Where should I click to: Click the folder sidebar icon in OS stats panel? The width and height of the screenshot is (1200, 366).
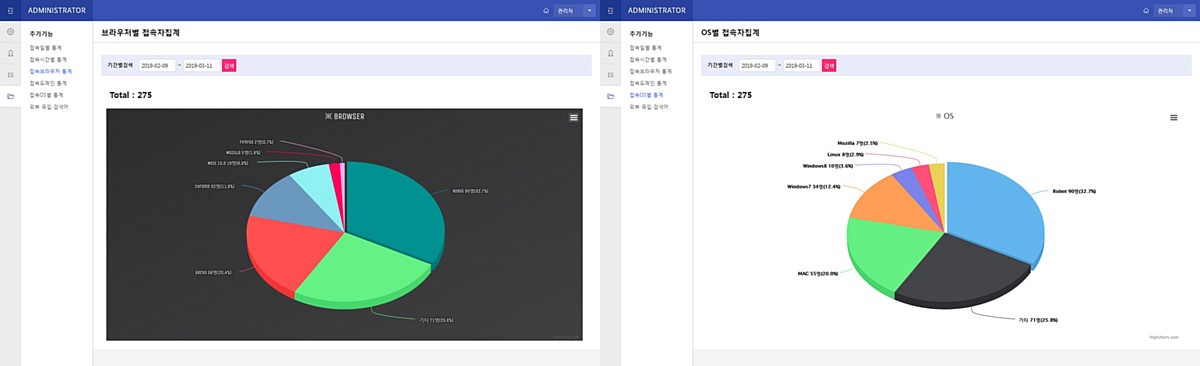[x=610, y=96]
